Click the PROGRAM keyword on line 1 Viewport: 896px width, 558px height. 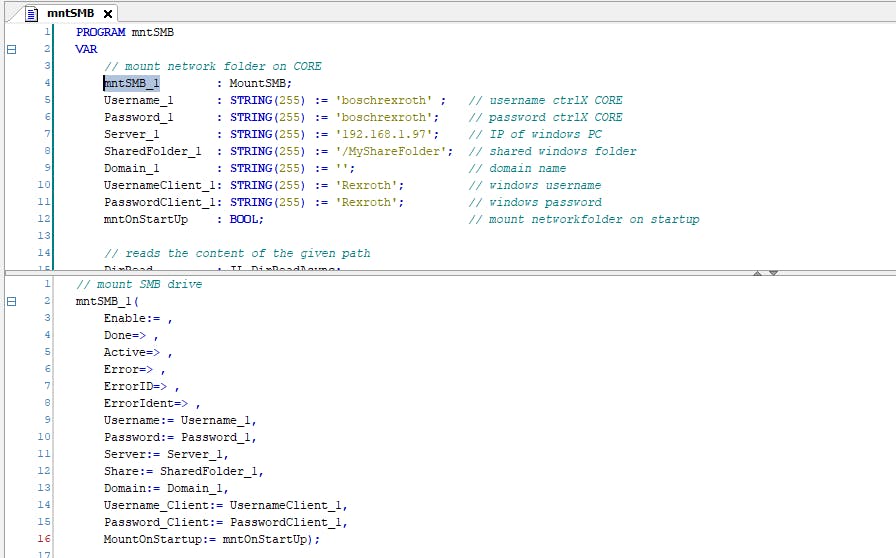(x=101, y=32)
